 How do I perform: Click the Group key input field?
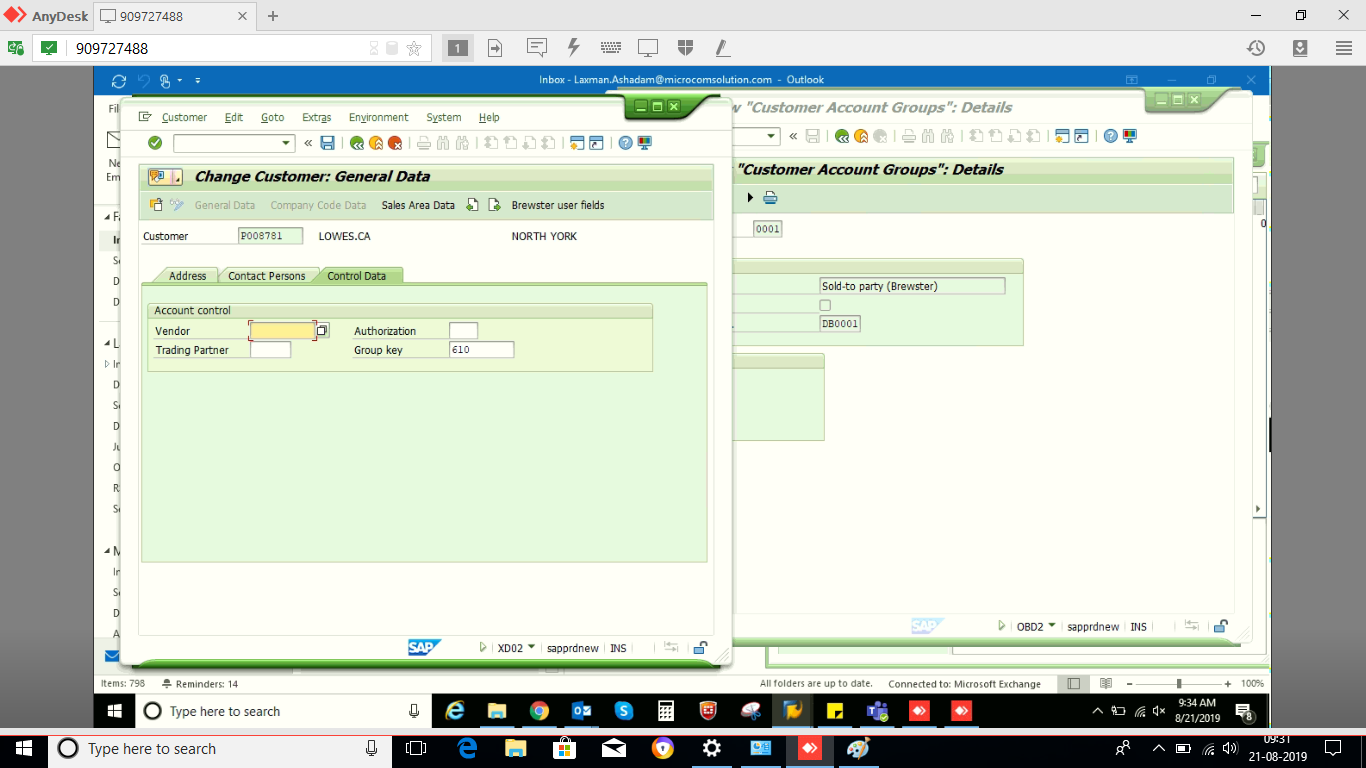pyautogui.click(x=481, y=350)
